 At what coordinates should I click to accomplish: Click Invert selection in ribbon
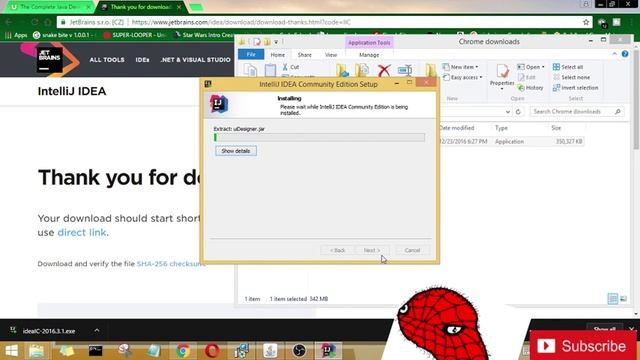tap(576, 88)
